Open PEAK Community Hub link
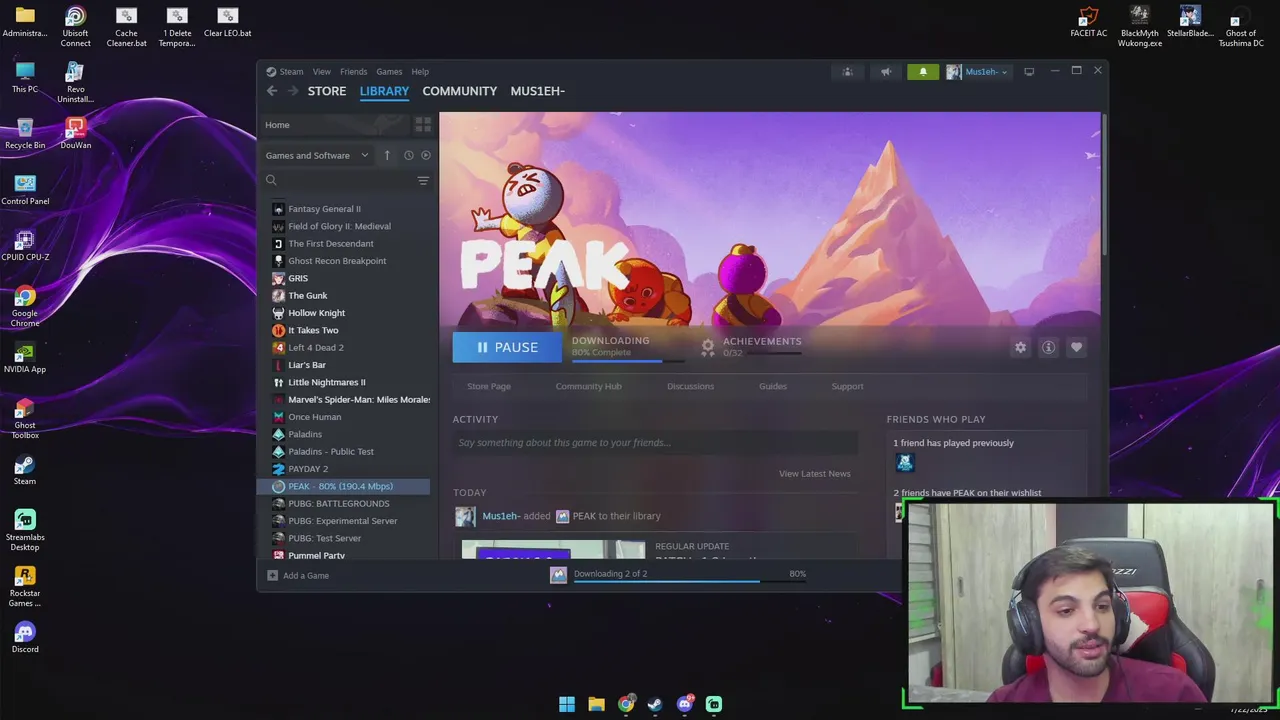 click(x=588, y=386)
